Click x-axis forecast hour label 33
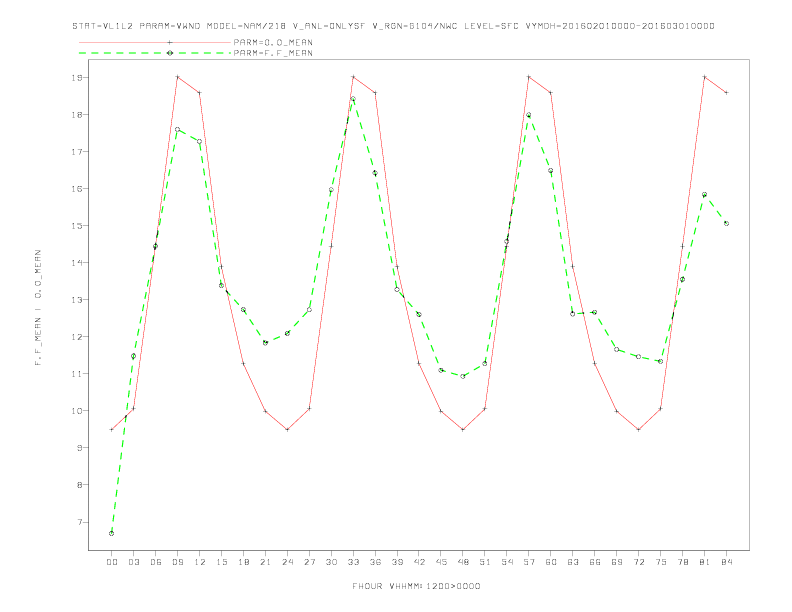 click(x=353, y=562)
